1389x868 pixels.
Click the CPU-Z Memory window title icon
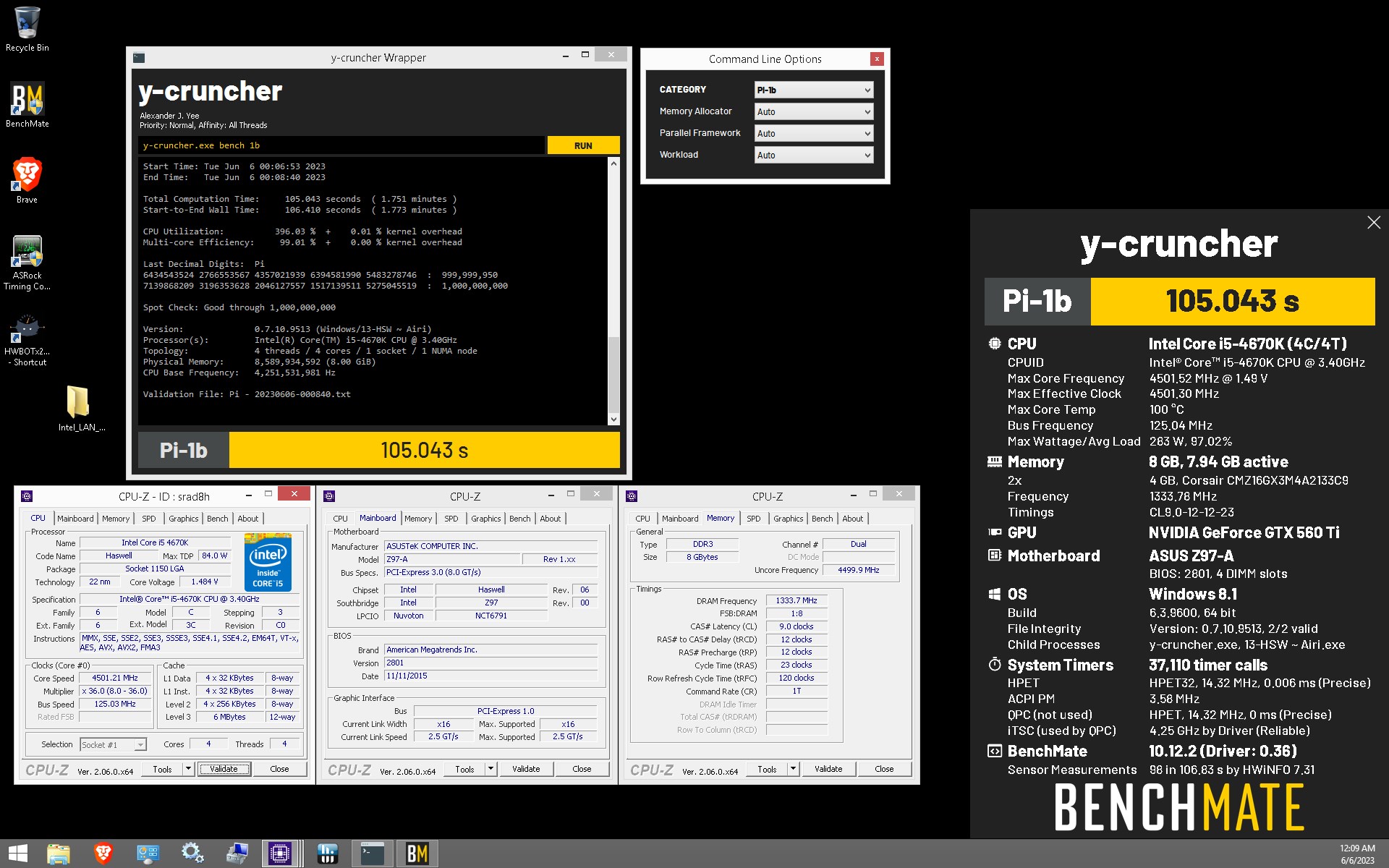(632, 496)
